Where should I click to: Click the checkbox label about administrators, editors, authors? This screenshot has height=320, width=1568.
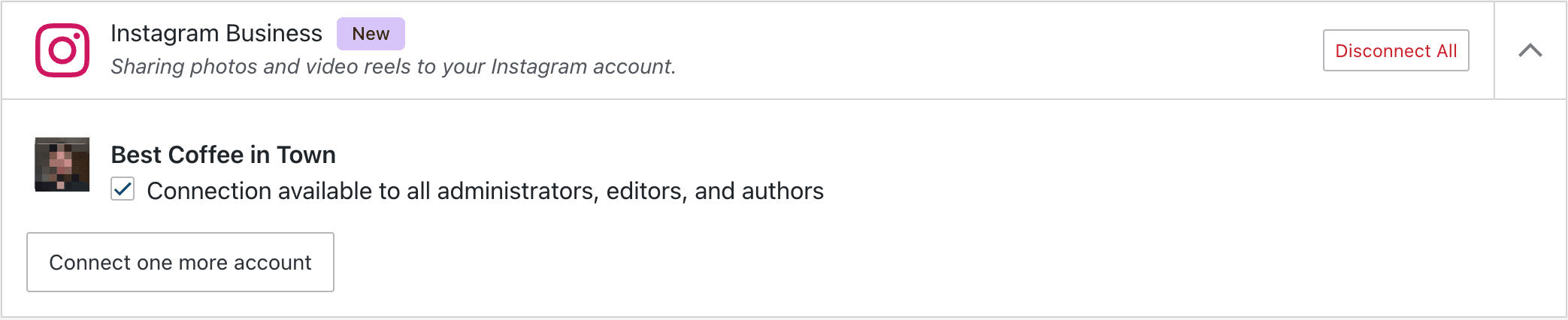[485, 191]
